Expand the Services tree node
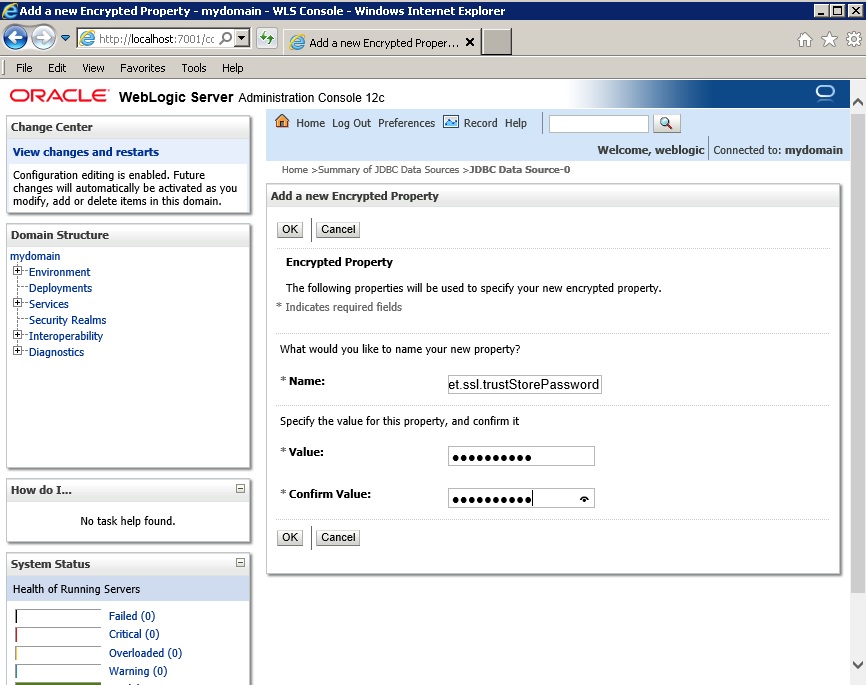 17,303
